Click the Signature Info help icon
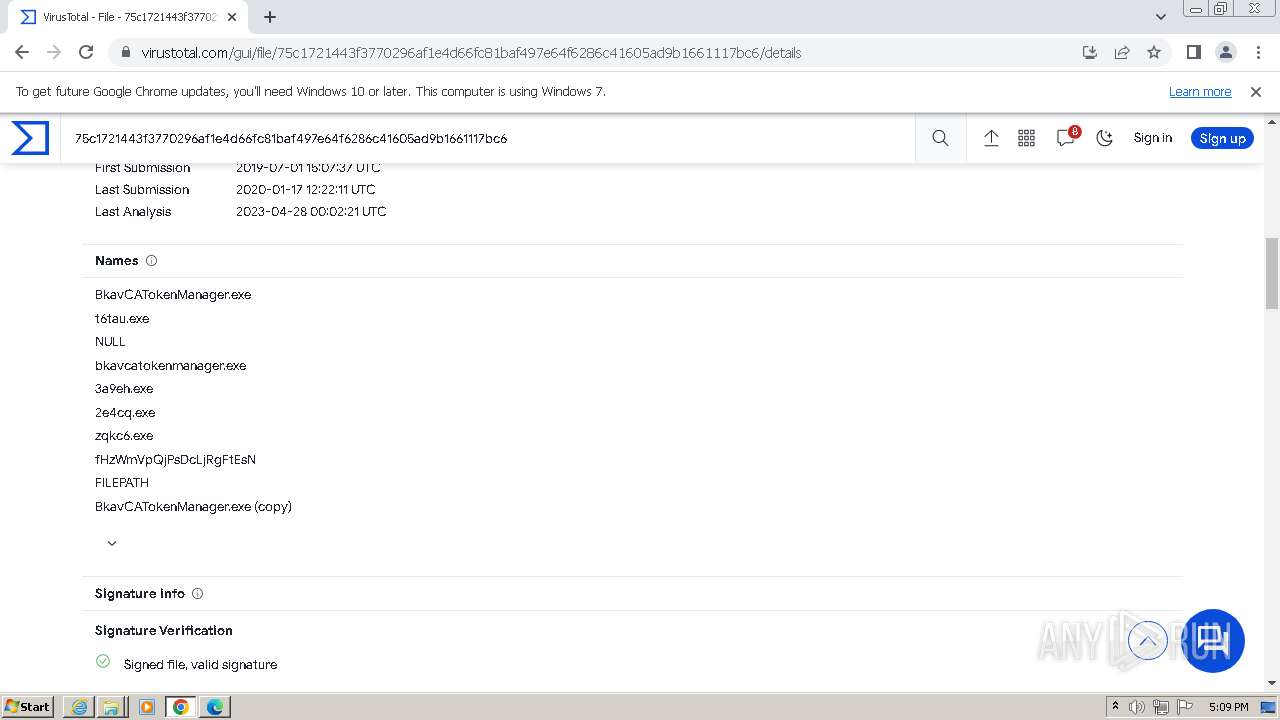Image resolution: width=1280 pixels, height=720 pixels. [x=197, y=594]
